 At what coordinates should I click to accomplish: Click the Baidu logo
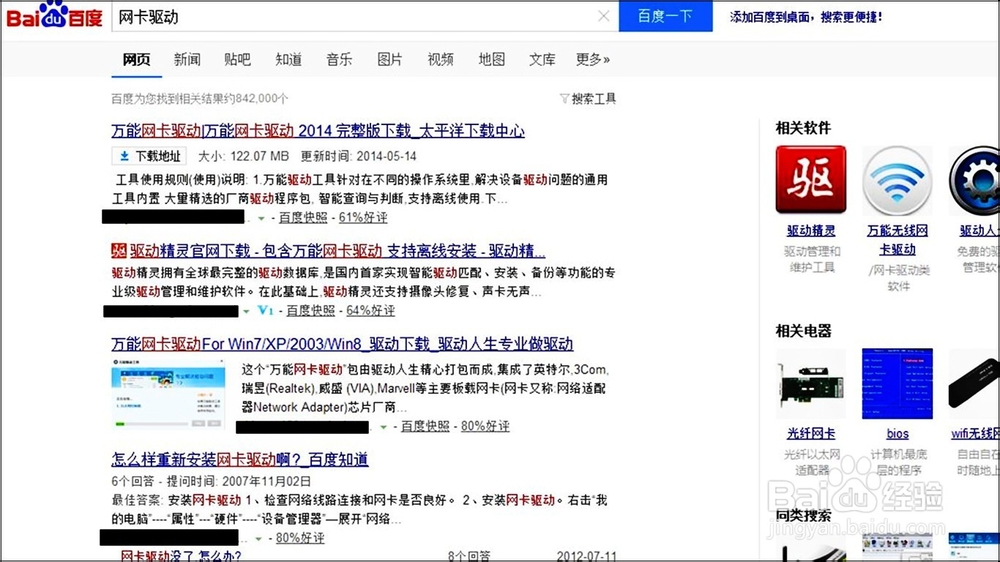coord(54,15)
